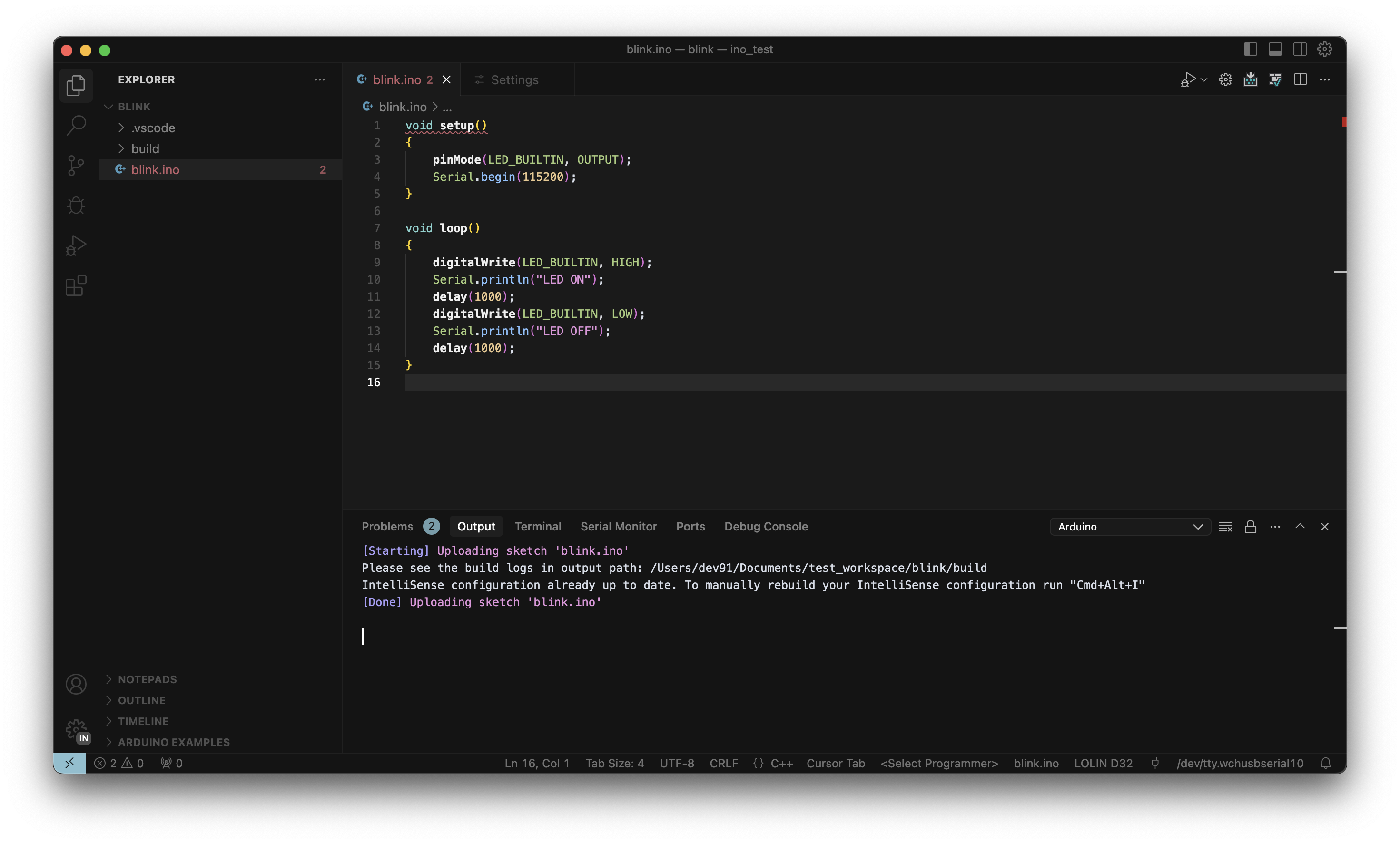This screenshot has width=1400, height=844.
Task: Switch to the Serial Monitor tab
Action: tap(618, 527)
